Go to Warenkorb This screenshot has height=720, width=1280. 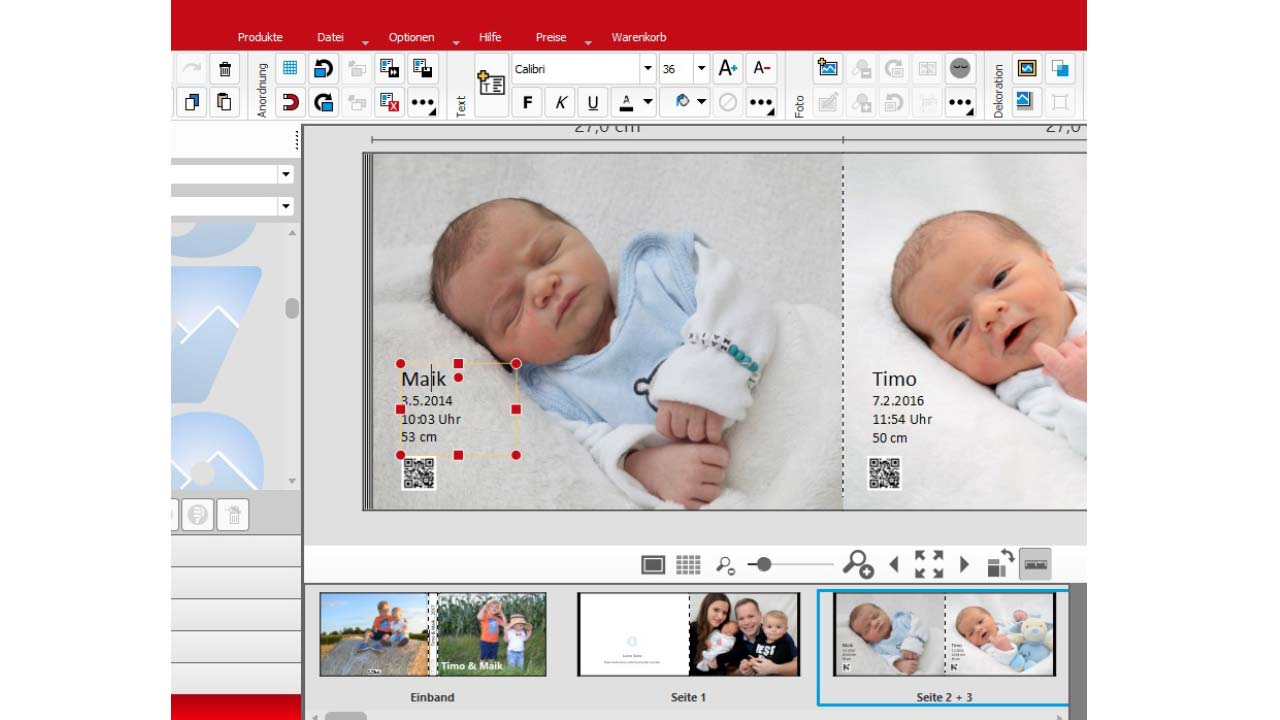[639, 37]
